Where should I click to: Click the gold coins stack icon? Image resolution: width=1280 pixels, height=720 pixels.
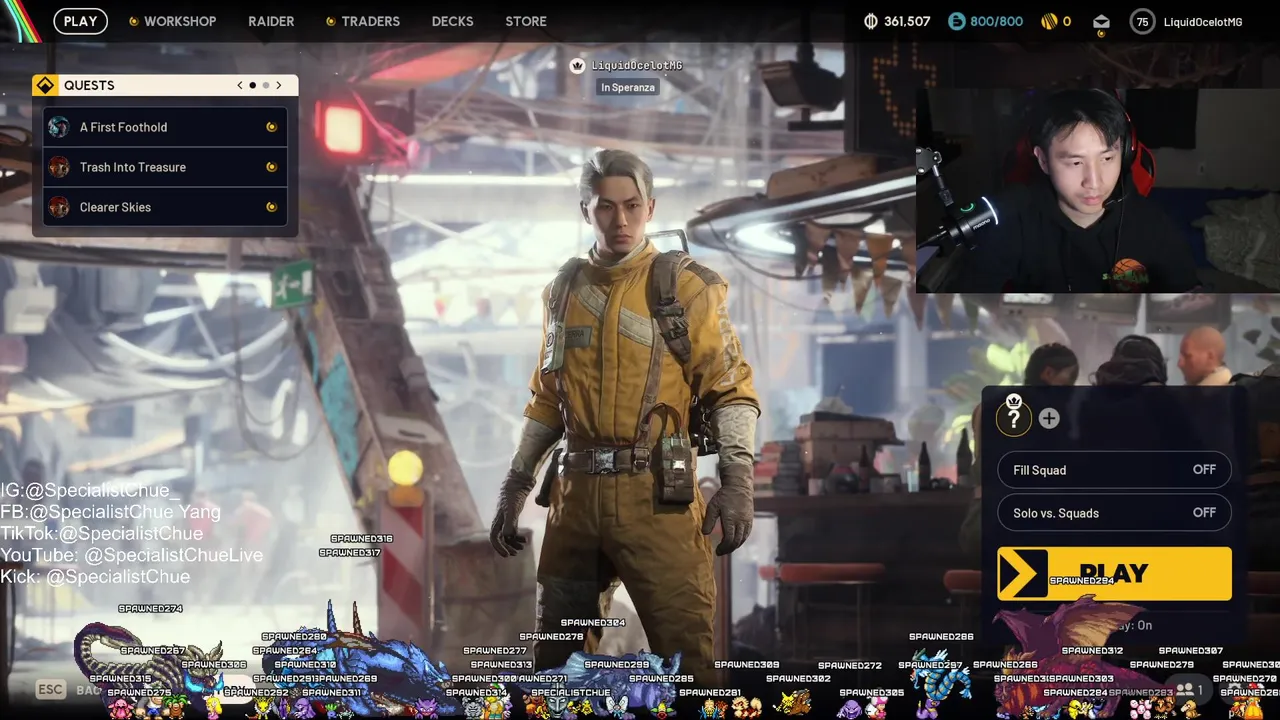tap(1049, 21)
